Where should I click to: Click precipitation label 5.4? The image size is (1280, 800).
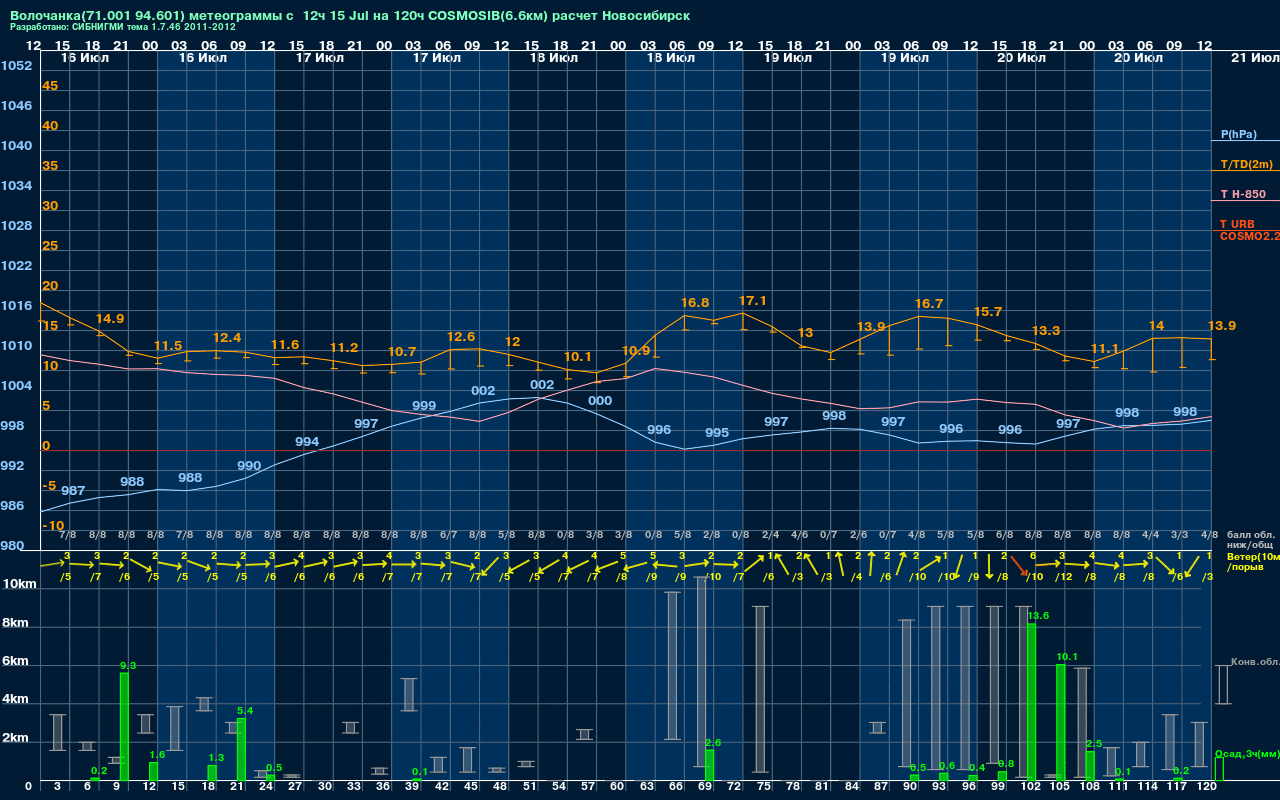click(x=245, y=711)
